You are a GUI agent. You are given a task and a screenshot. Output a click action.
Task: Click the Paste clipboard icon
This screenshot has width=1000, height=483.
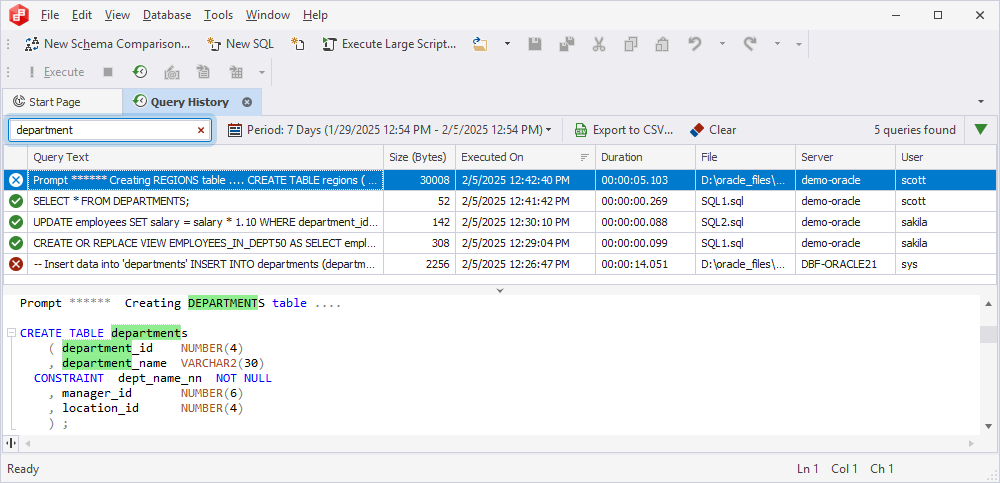[662, 44]
